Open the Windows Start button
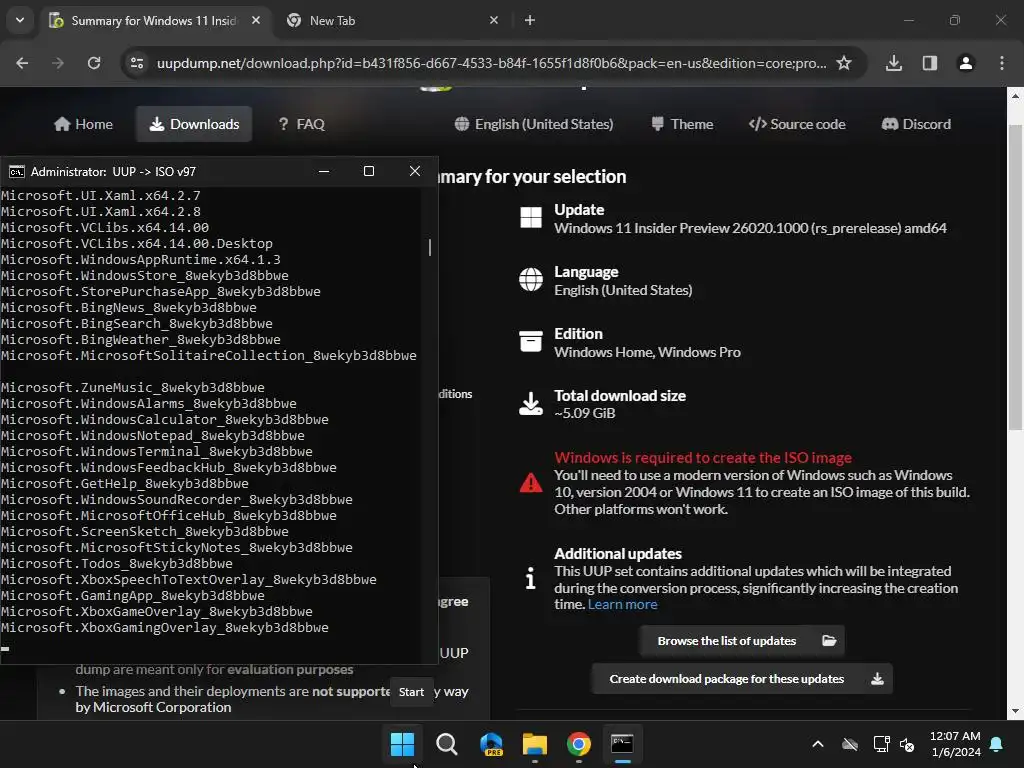The height and width of the screenshot is (768, 1024). pyautogui.click(x=402, y=744)
